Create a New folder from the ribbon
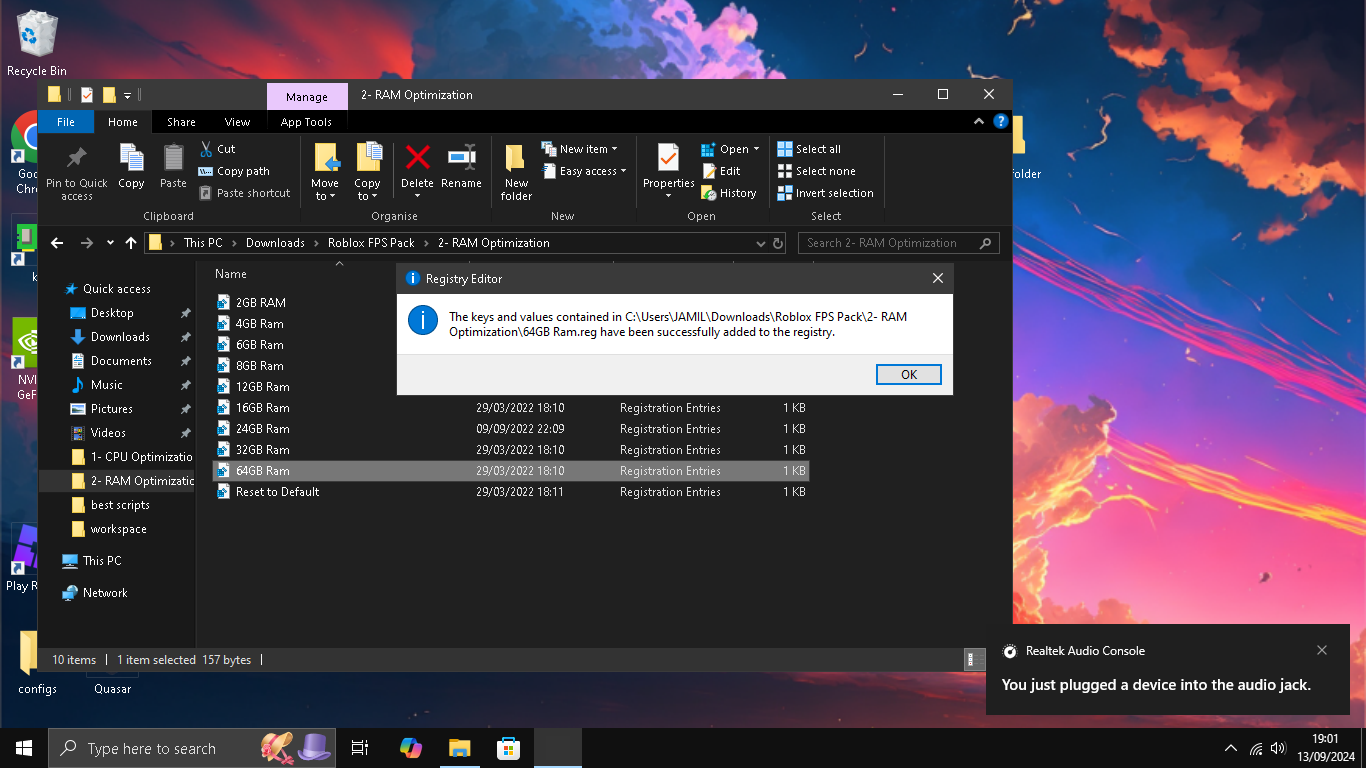 516,171
